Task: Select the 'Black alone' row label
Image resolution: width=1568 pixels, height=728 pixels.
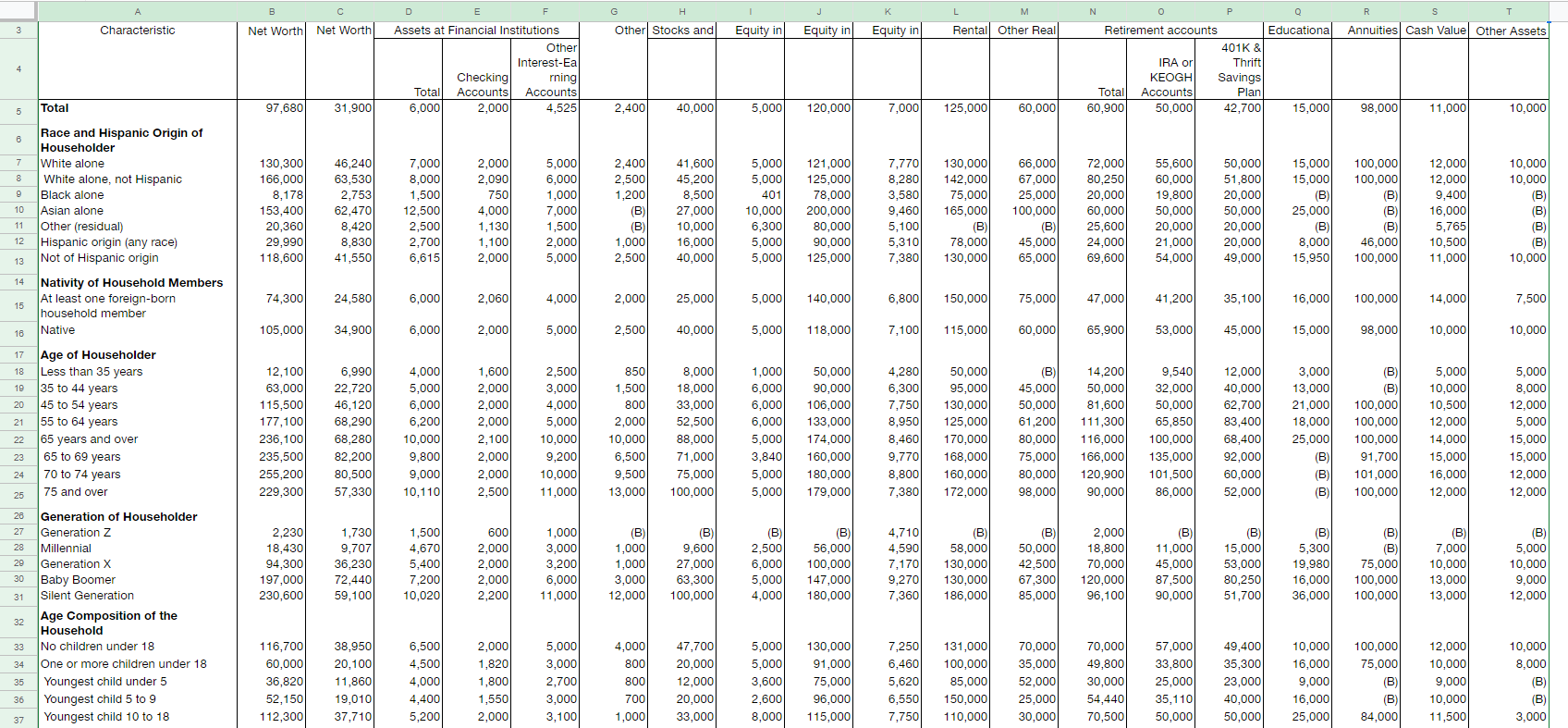Action: tap(138, 195)
